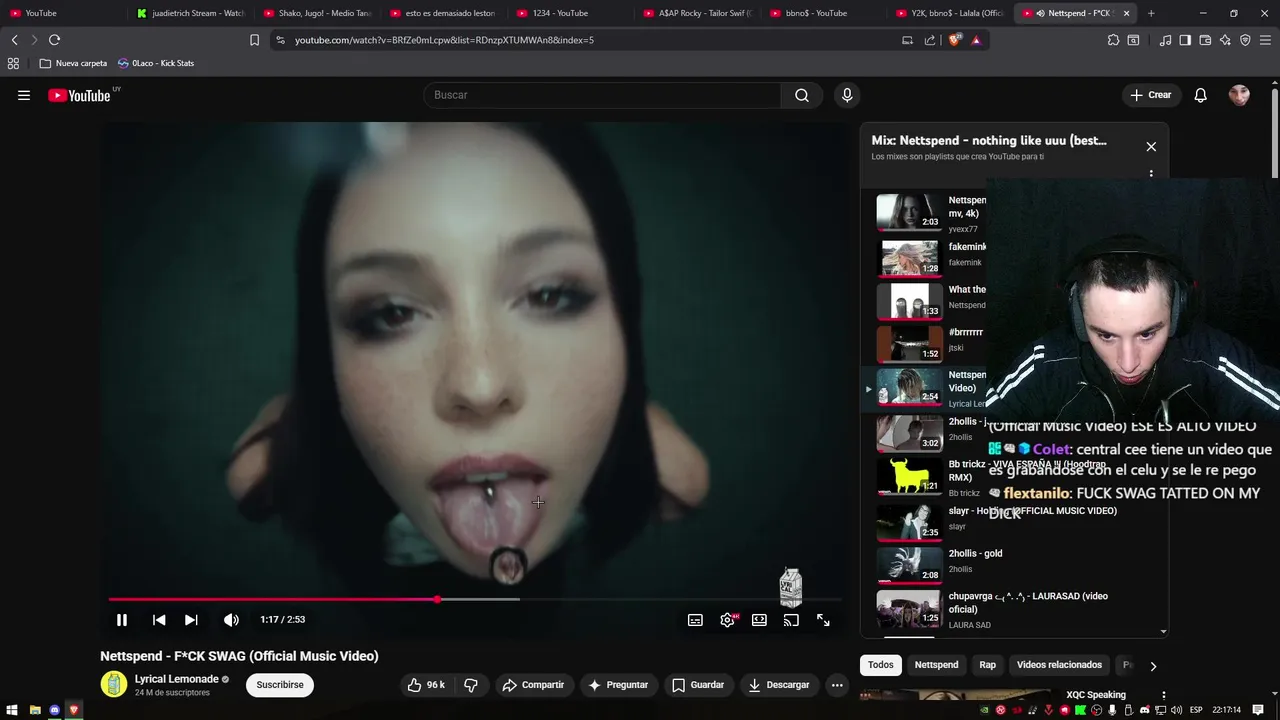Open the Mix playlist three-dot options
This screenshot has width=1280, height=720.
click(x=1151, y=174)
